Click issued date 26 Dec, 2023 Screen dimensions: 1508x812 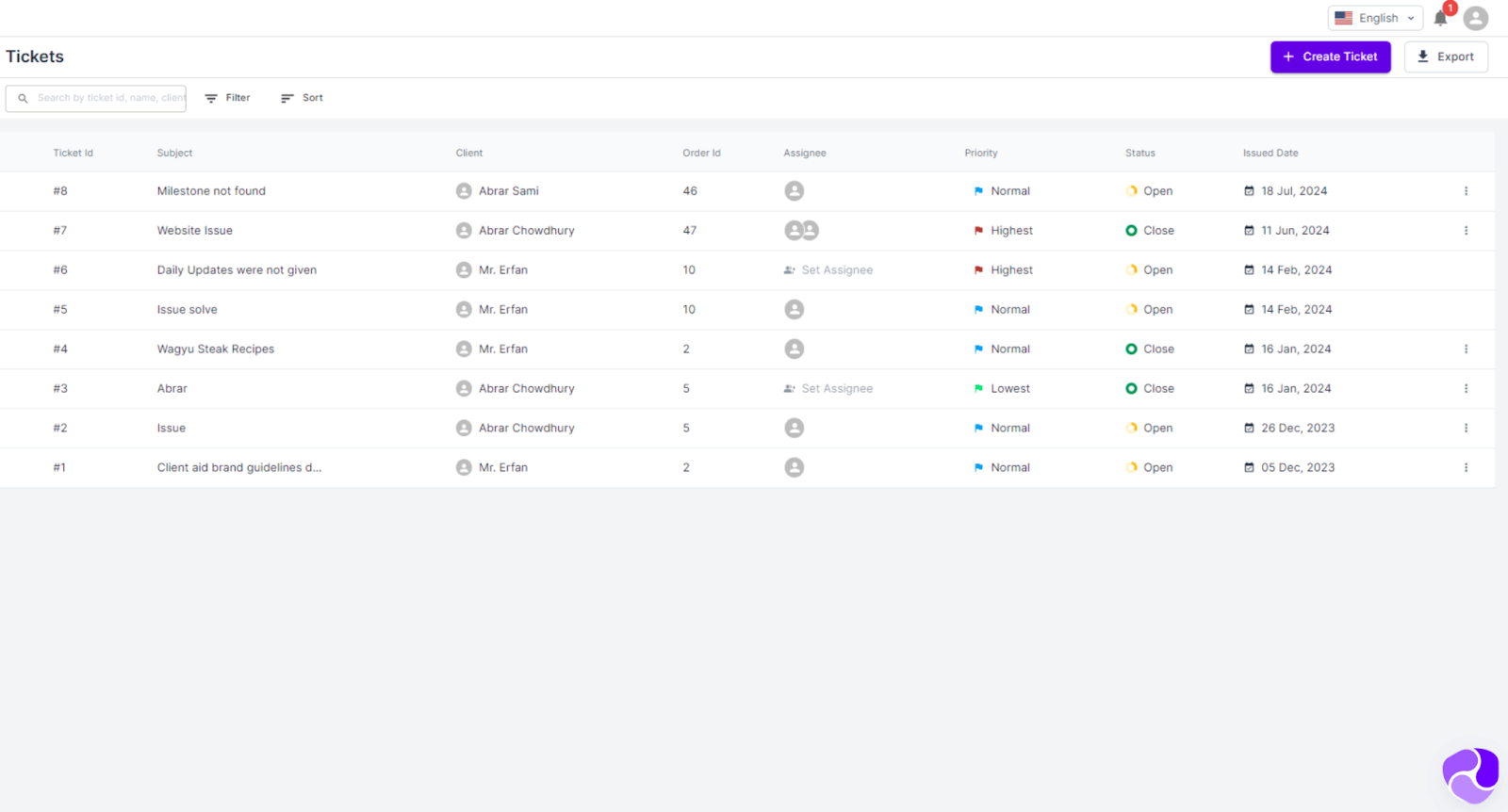pyautogui.click(x=1298, y=429)
